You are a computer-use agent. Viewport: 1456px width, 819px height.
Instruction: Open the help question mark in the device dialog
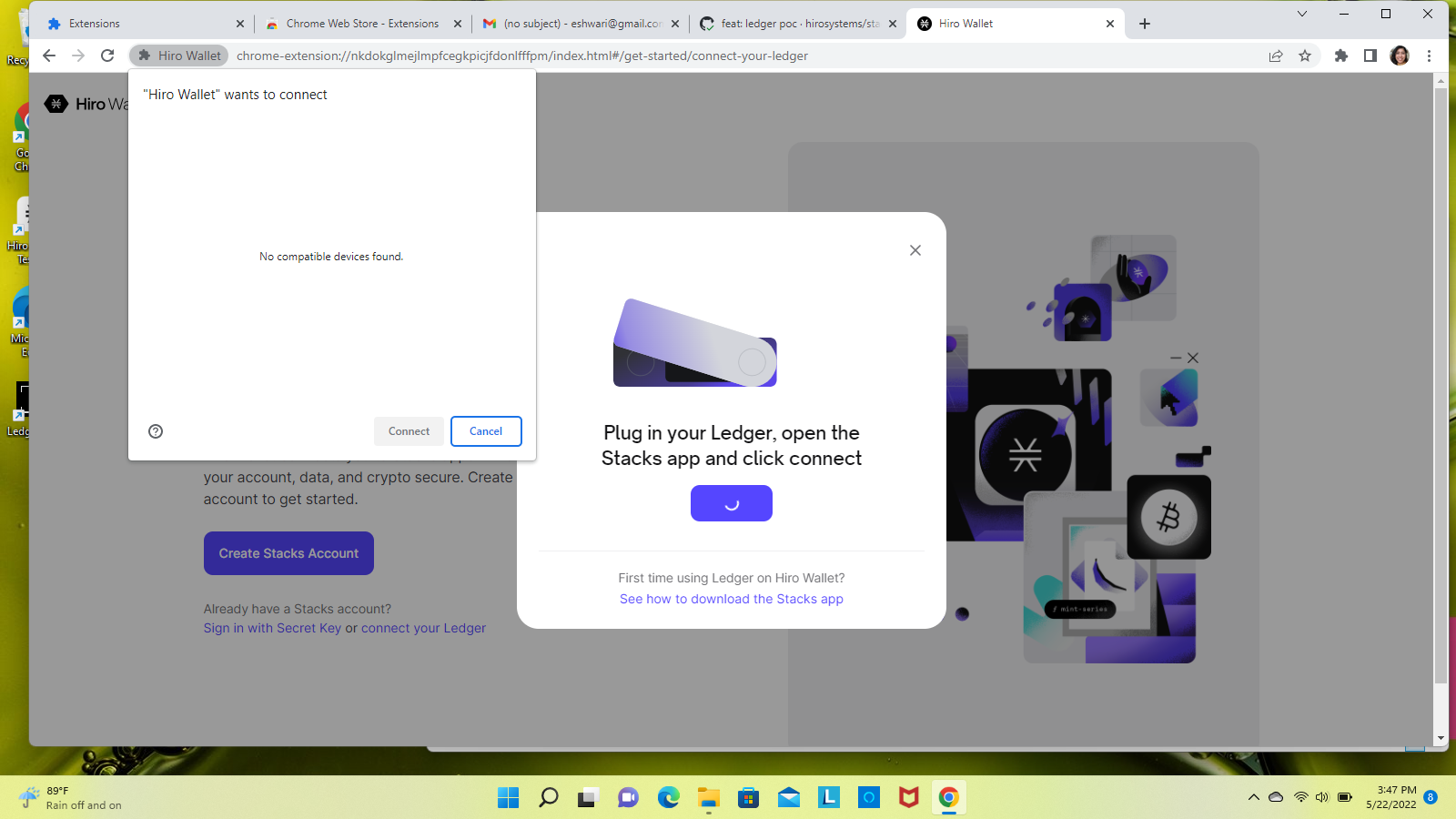click(155, 431)
